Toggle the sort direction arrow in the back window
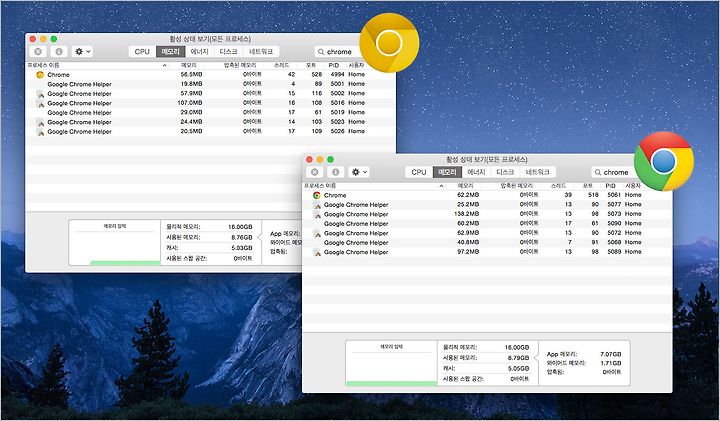 pyautogui.click(x=164, y=66)
